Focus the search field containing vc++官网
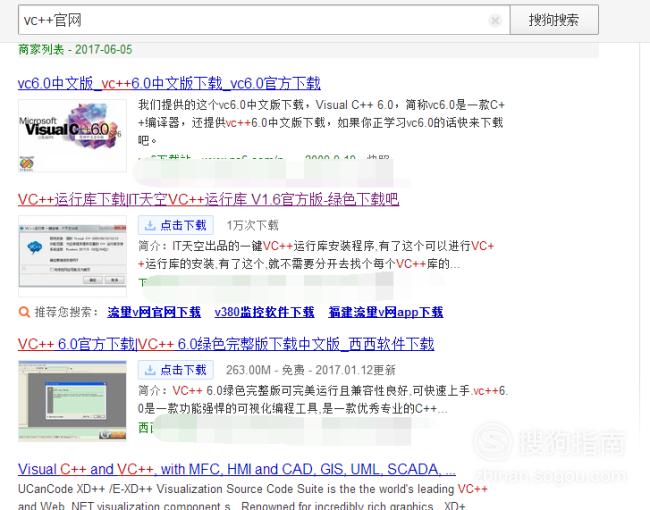 [264, 20]
